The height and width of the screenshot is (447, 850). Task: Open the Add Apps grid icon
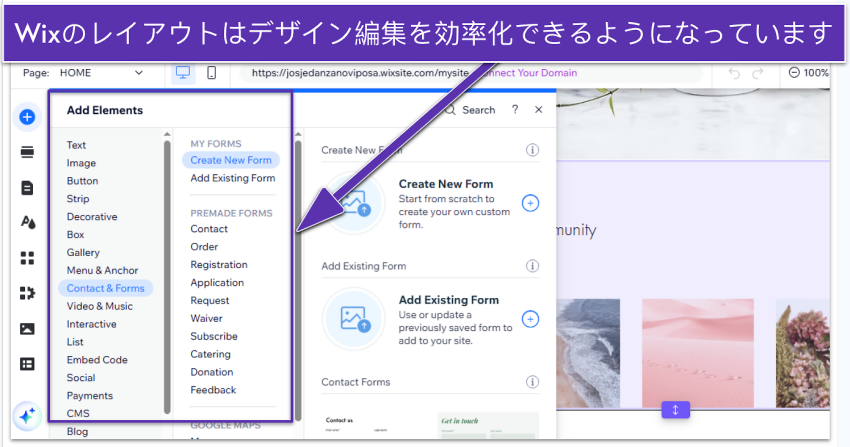pos(27,258)
